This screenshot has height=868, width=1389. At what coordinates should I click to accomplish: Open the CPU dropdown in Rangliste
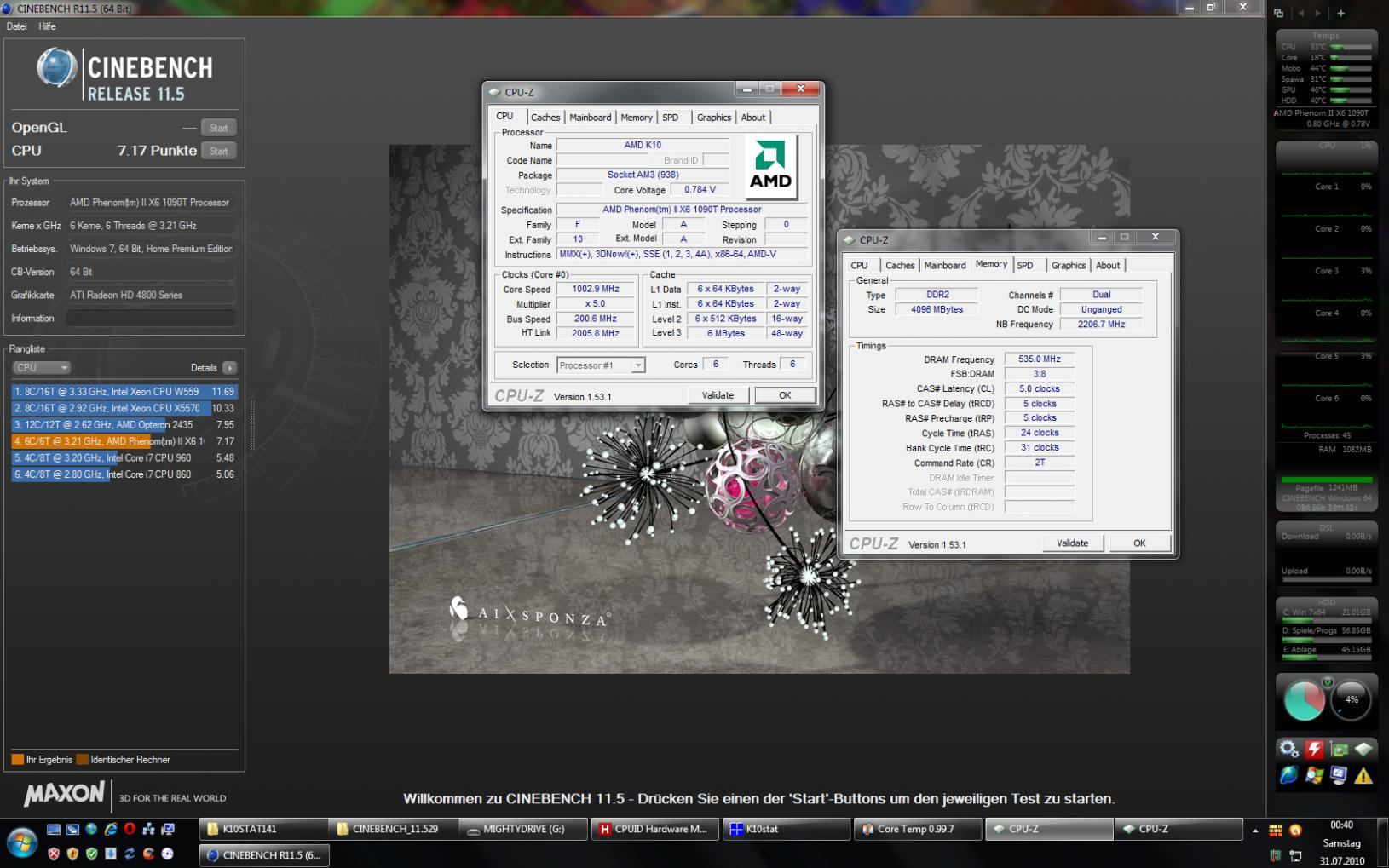pyautogui.click(x=41, y=368)
